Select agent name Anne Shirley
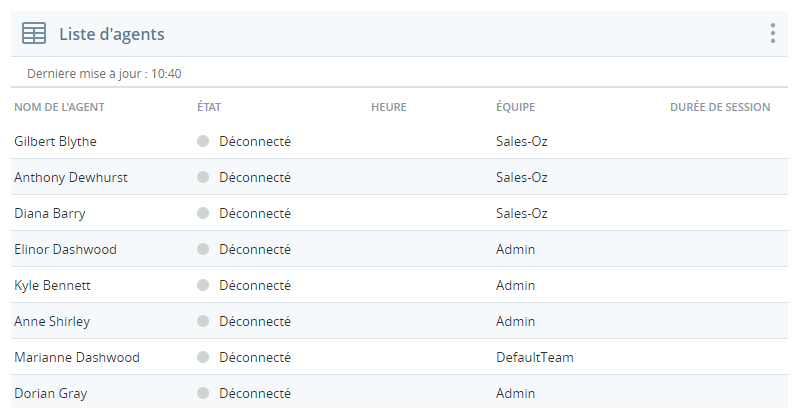The height and width of the screenshot is (420, 800). pos(52,321)
